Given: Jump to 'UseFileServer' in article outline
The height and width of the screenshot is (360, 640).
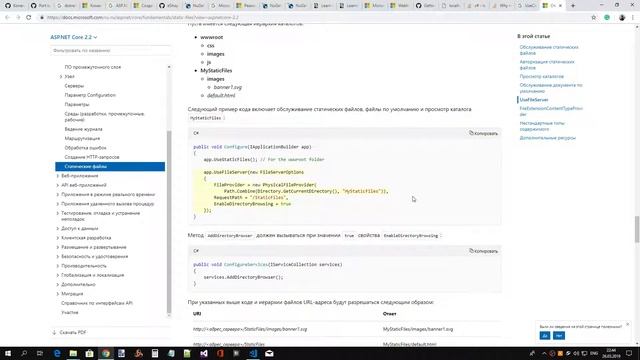Looking at the screenshot, I should pos(534,100).
